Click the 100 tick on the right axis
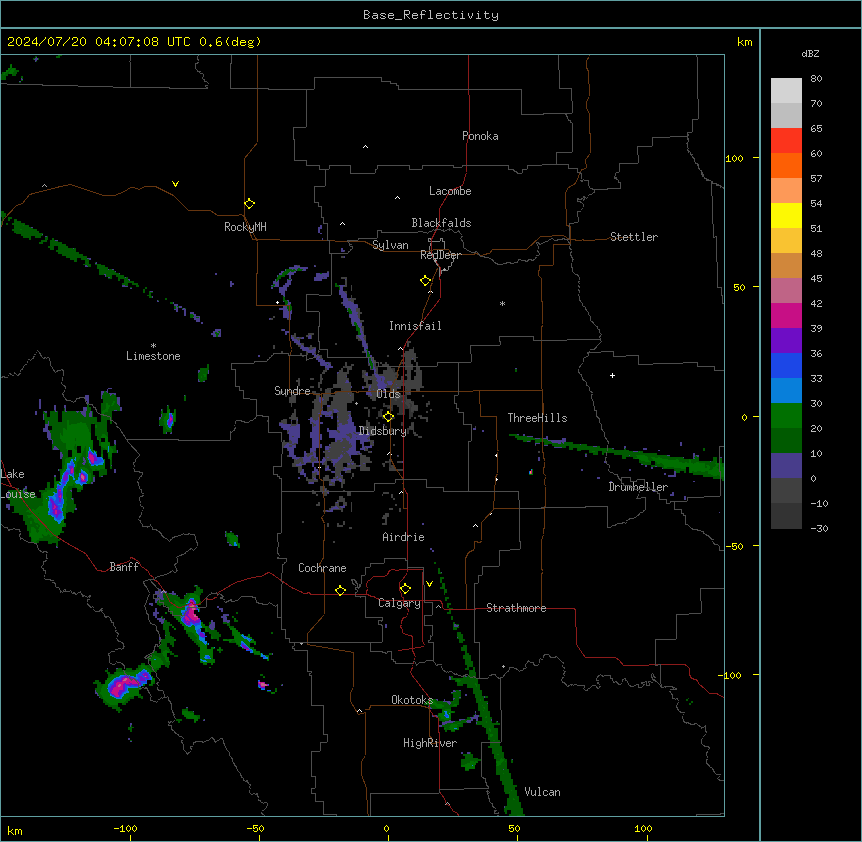The width and height of the screenshot is (862, 842). (x=734, y=158)
